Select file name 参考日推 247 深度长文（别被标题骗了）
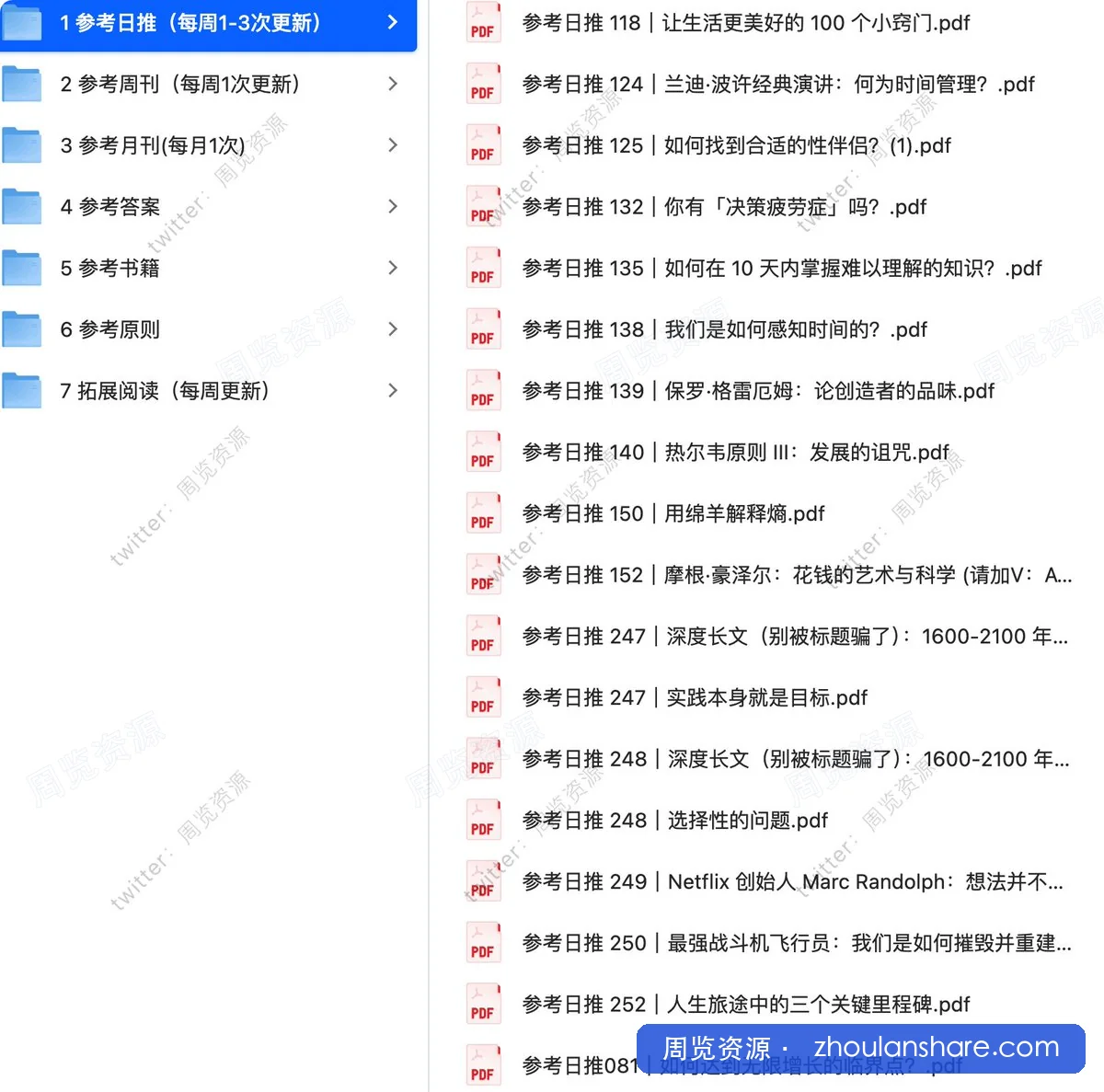 tap(714, 637)
